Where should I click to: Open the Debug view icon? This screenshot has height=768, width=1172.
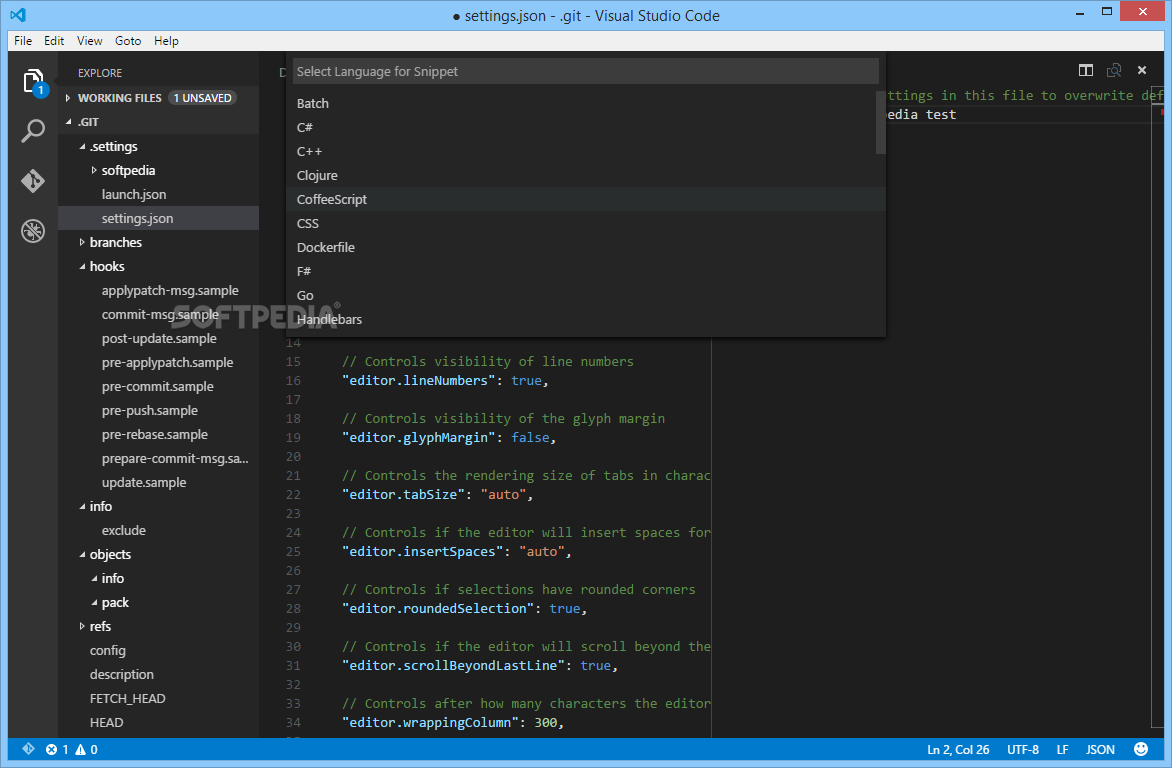[x=33, y=231]
